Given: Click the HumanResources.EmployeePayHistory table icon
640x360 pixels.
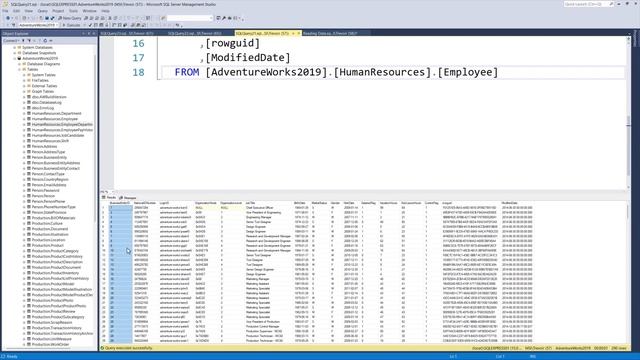Looking at the screenshot, I should pos(29,130).
